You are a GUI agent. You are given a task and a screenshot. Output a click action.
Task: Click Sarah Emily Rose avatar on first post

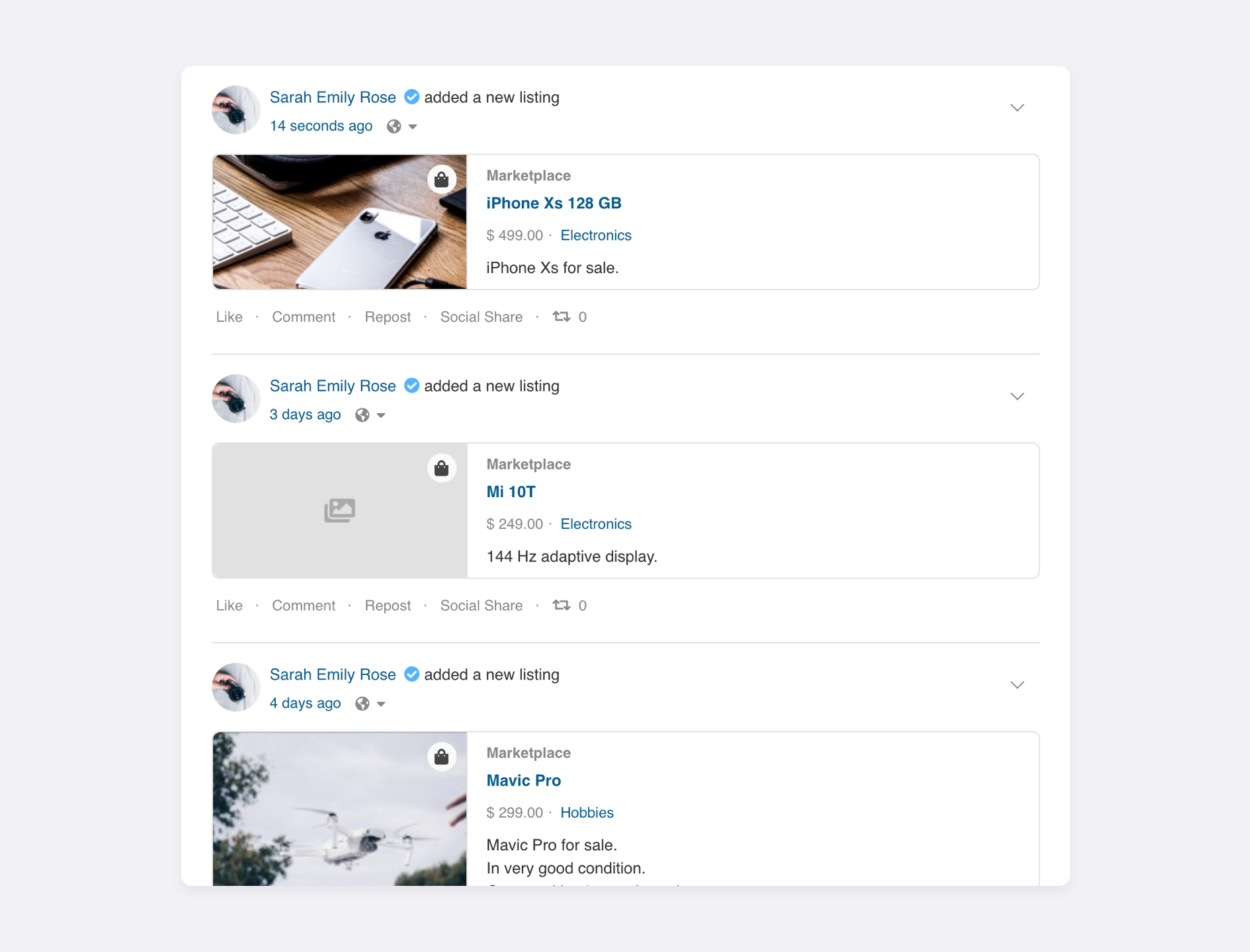(x=235, y=110)
